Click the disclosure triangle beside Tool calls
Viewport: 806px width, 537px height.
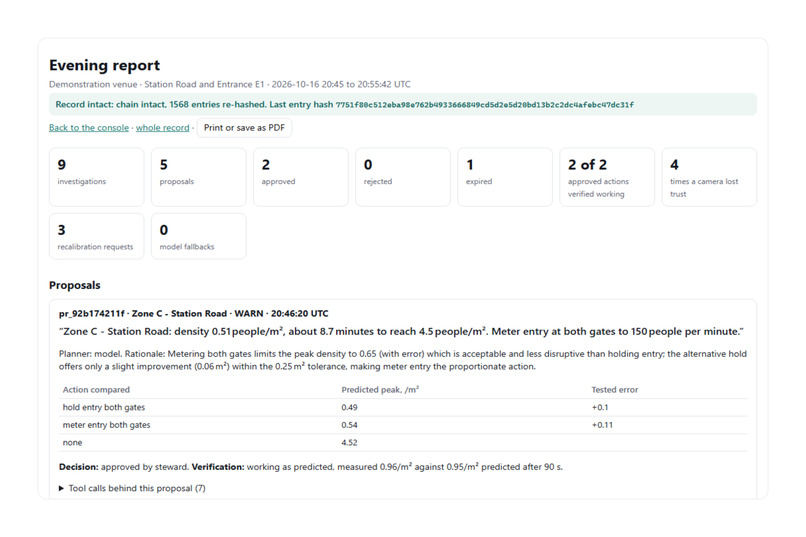pyautogui.click(x=61, y=488)
